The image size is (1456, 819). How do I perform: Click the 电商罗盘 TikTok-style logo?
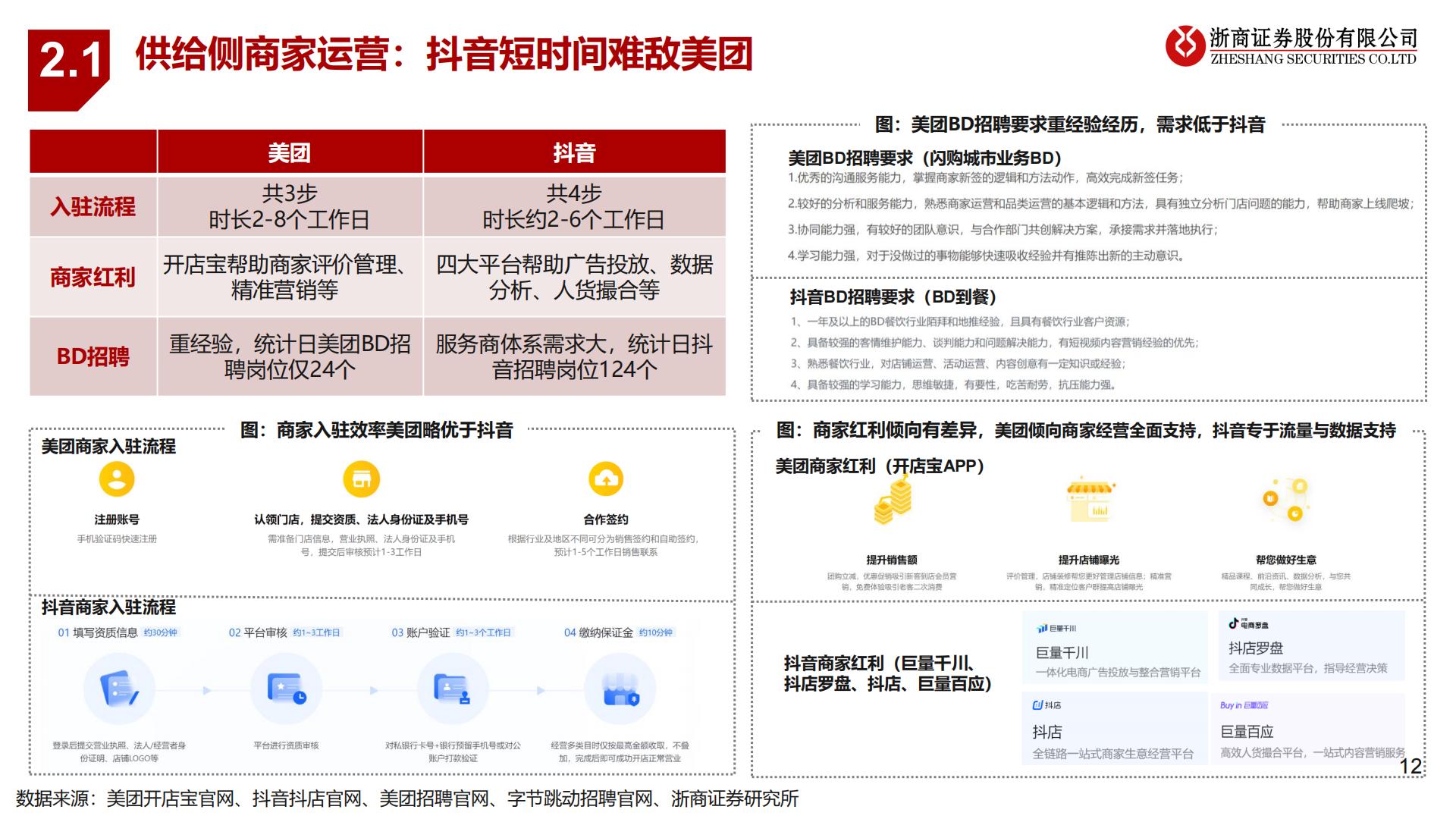coord(1248,624)
